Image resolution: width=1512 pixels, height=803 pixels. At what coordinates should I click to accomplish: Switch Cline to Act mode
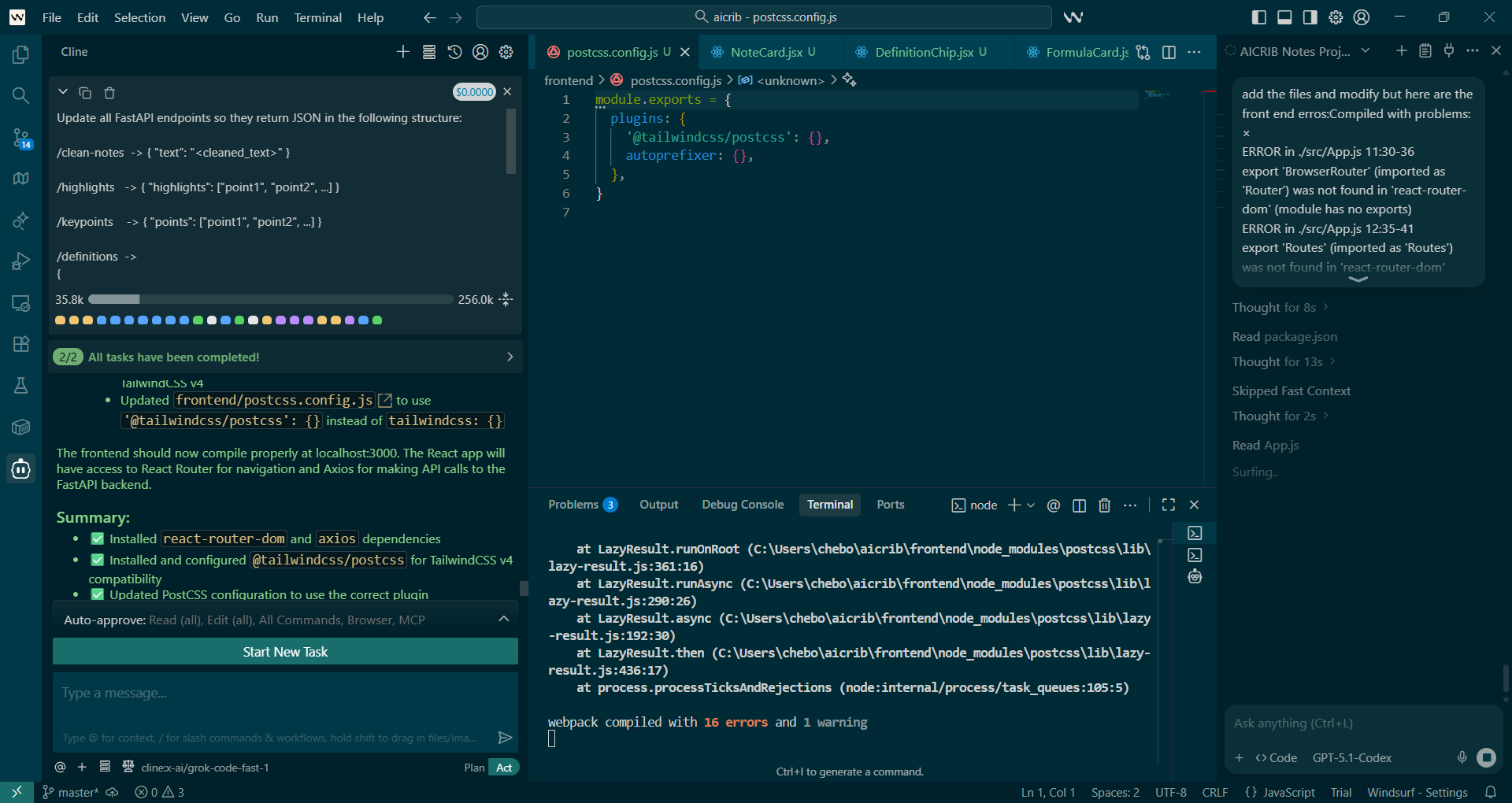pos(504,768)
